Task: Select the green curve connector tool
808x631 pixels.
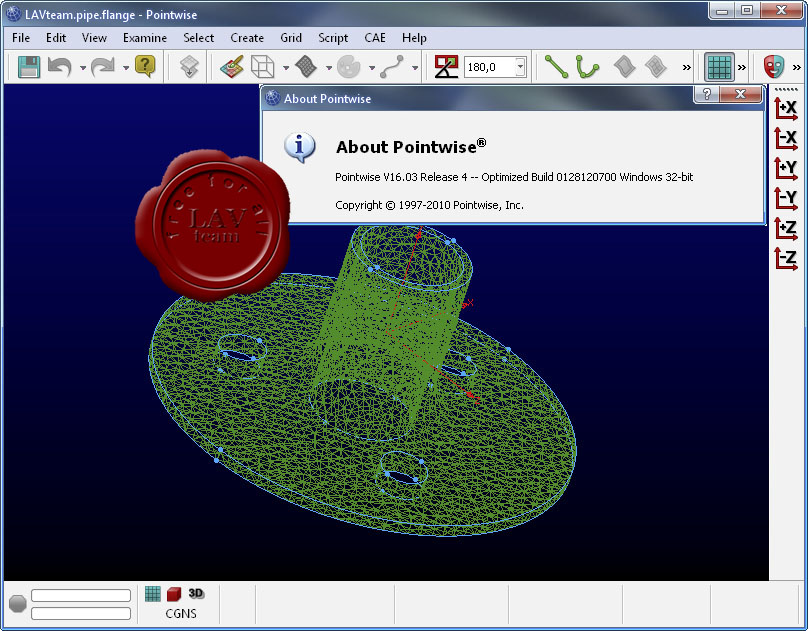Action: click(587, 67)
